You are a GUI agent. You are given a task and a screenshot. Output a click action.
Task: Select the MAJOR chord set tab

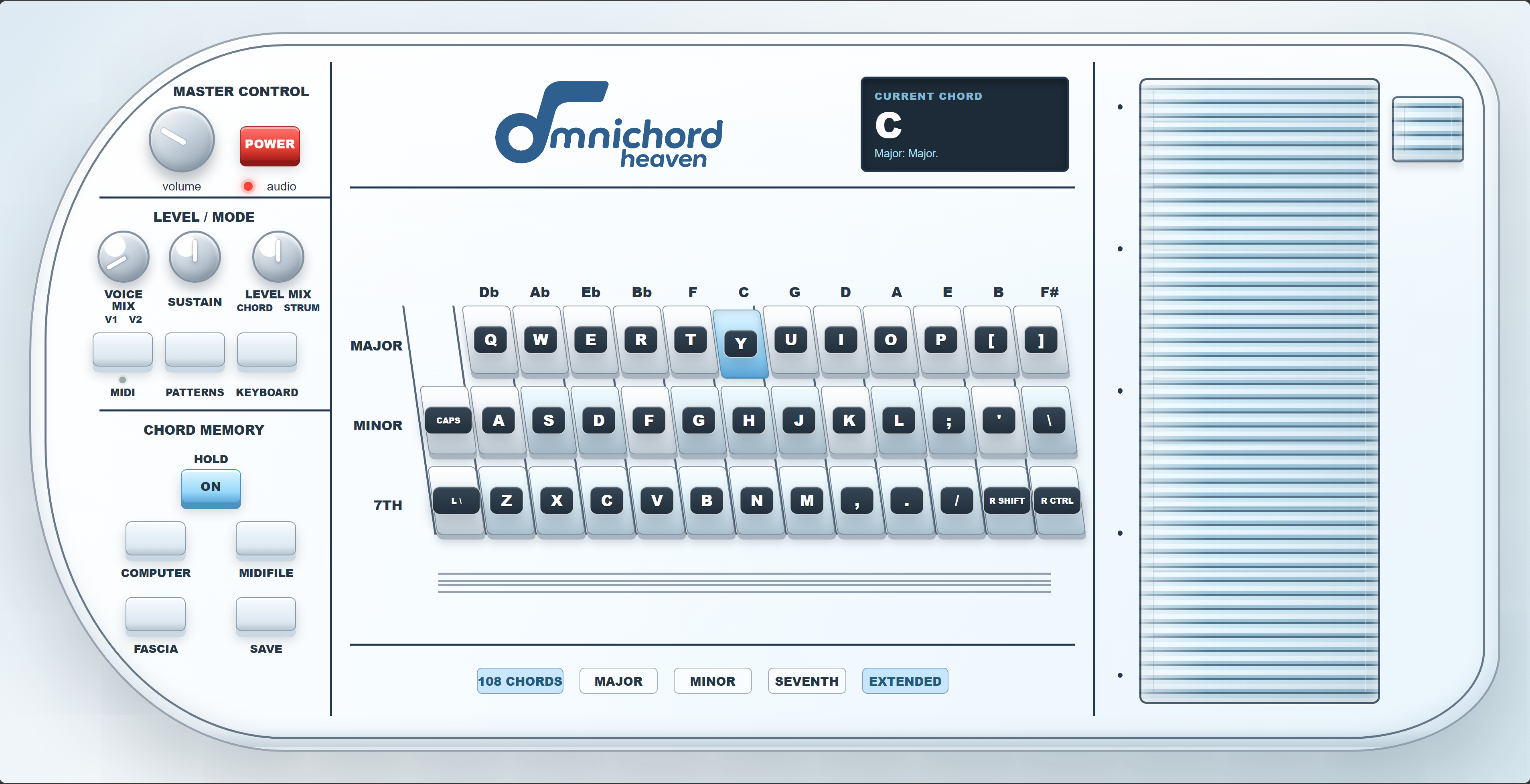coord(618,681)
